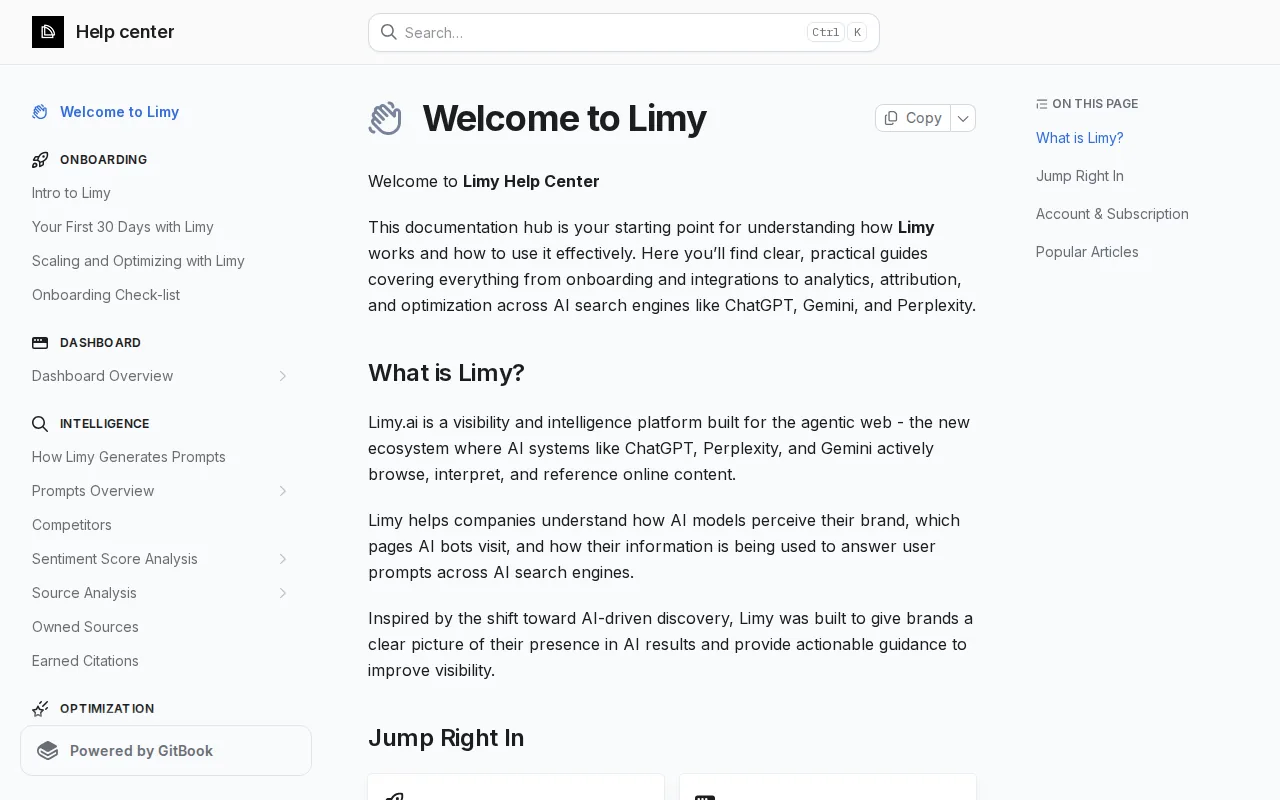Click the large waving hand page icon

point(385,118)
